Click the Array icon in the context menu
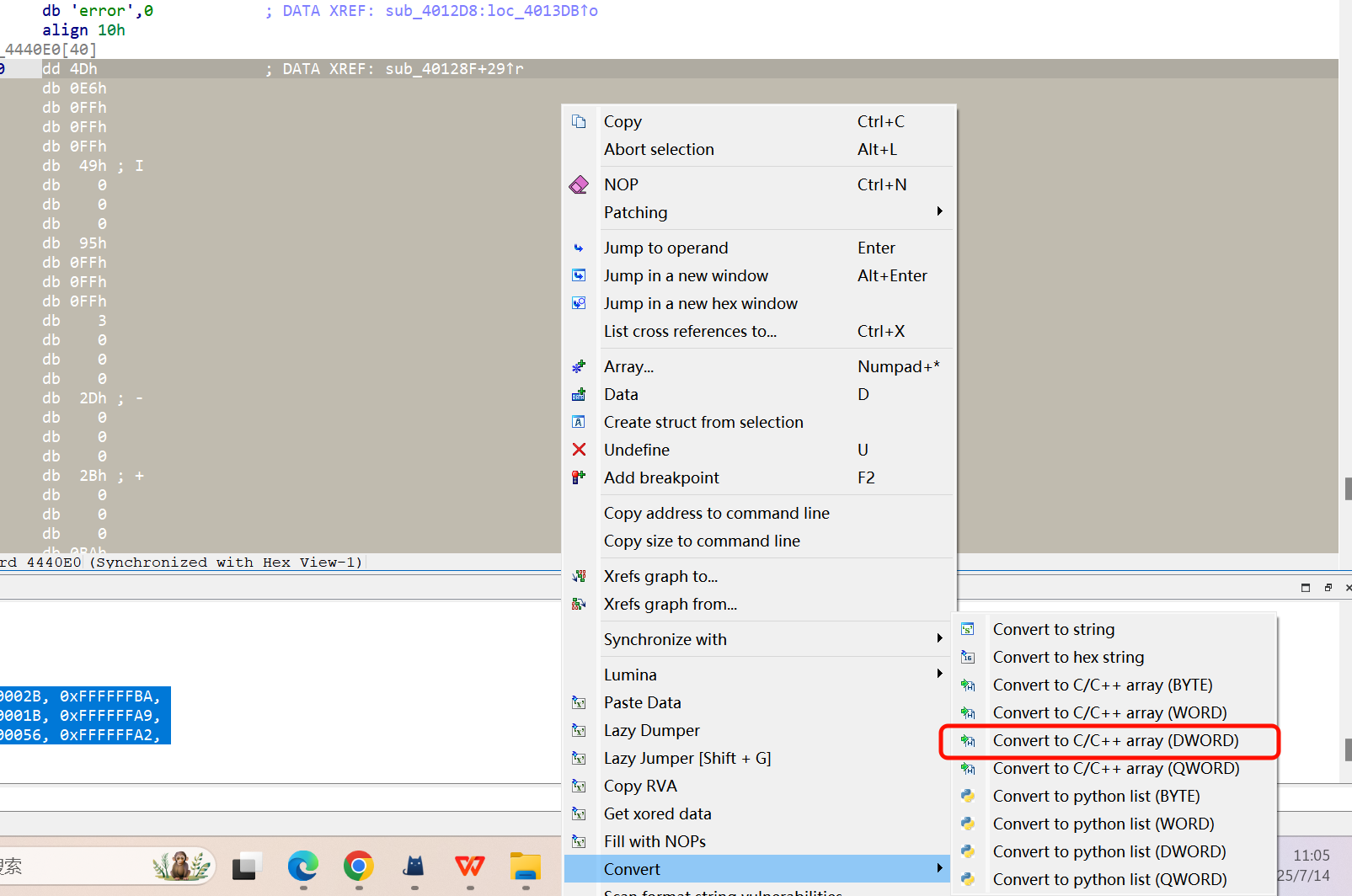The image size is (1352, 896). (x=579, y=366)
